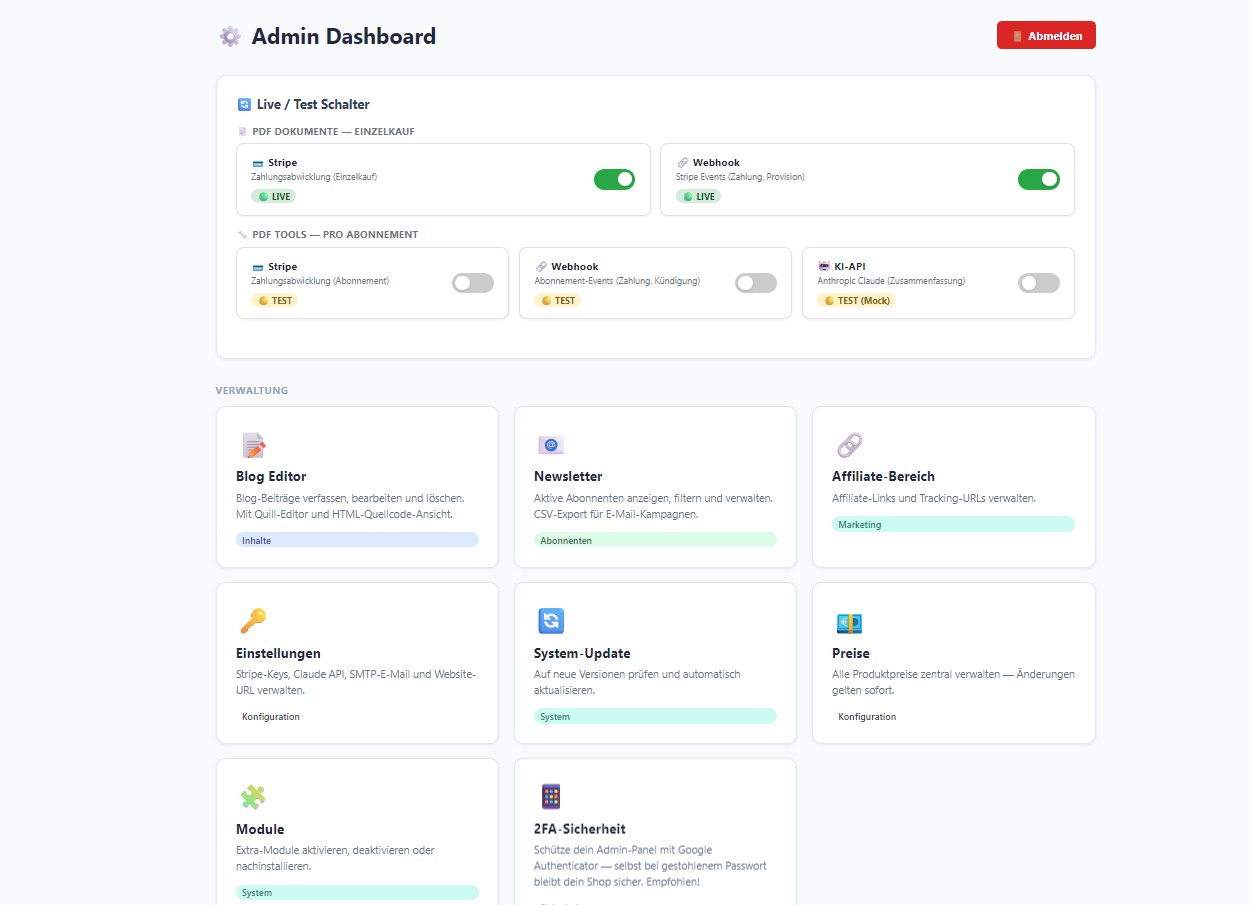Click the Webhook link icon for Abonnement-Events
The width and height of the screenshot is (1252, 905).
pyautogui.click(x=541, y=267)
